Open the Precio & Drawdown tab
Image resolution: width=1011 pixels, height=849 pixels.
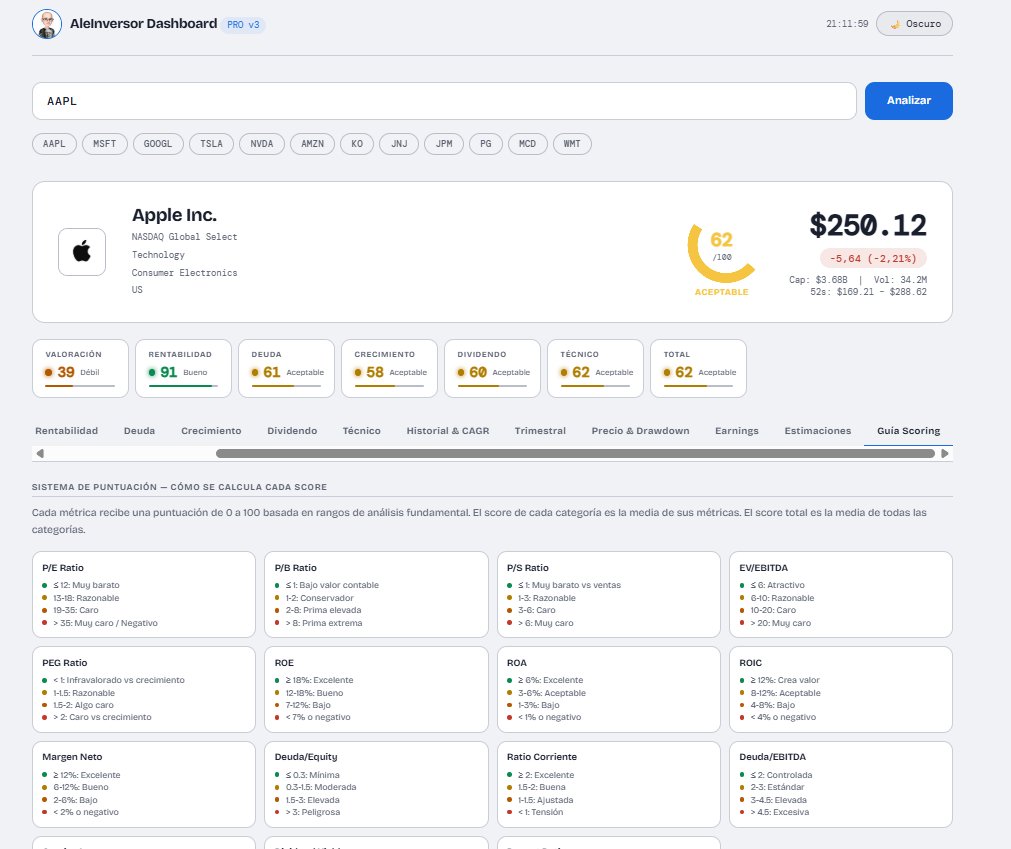pyautogui.click(x=640, y=431)
